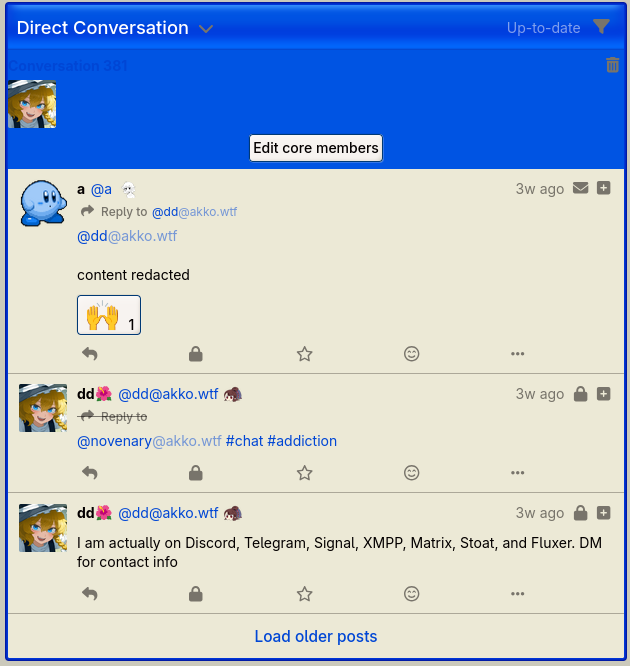Open more options on the #chat post
Image resolution: width=630 pixels, height=666 pixels.
(517, 473)
